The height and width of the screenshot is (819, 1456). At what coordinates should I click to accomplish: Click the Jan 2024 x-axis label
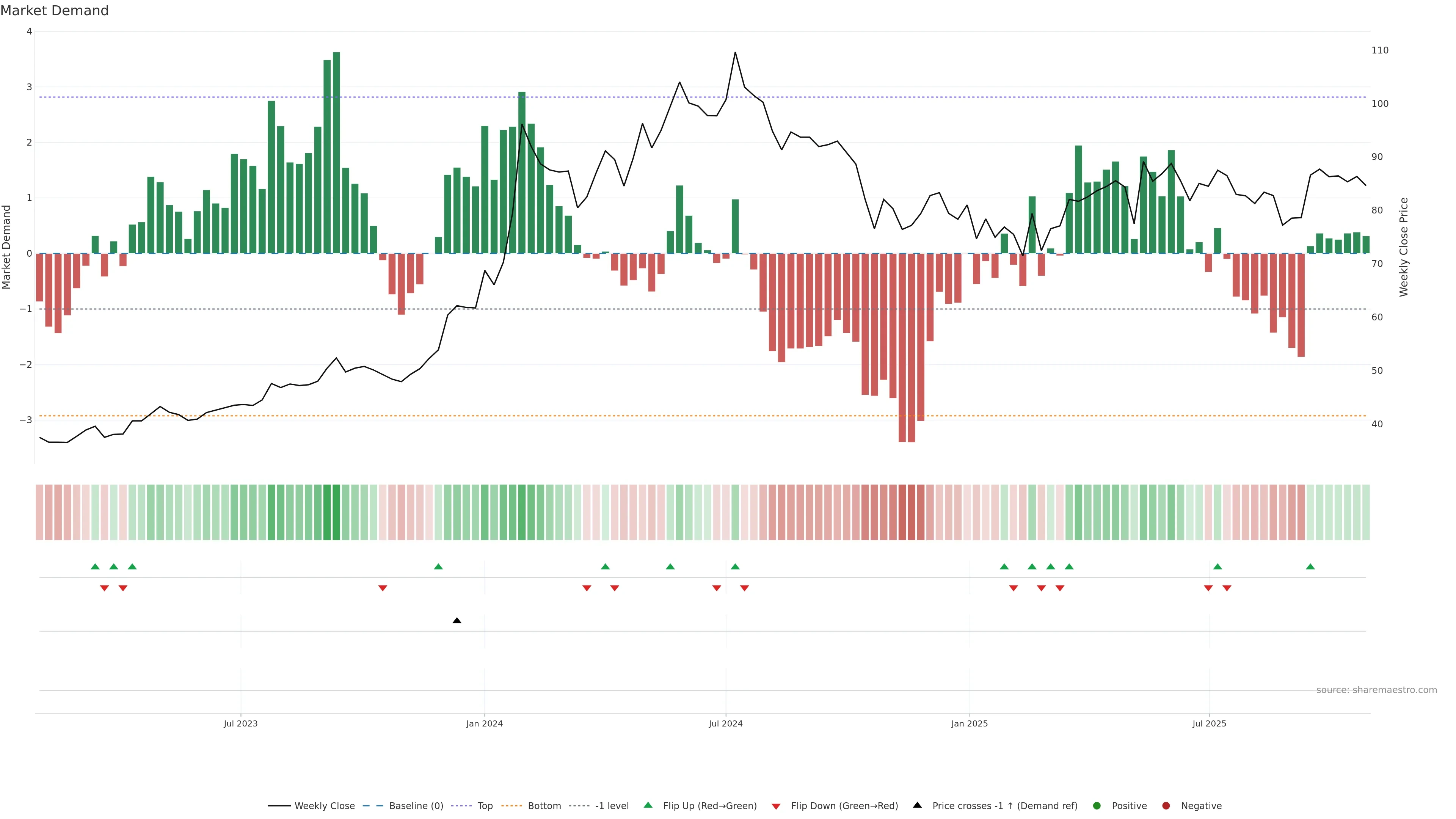485,723
